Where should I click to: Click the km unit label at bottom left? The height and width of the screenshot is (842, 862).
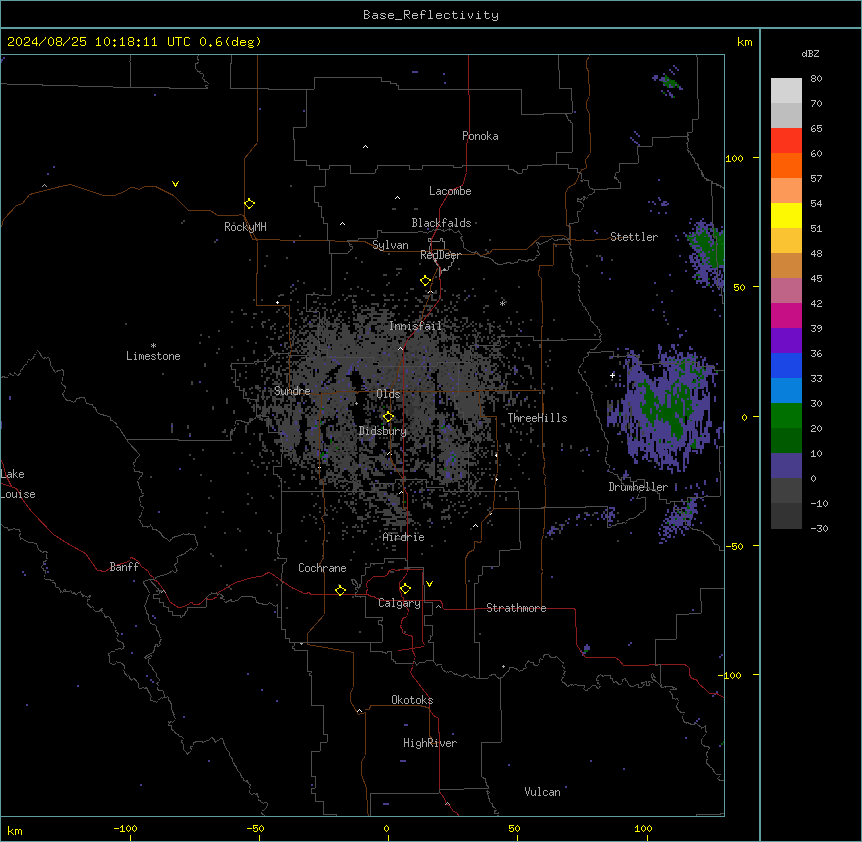click(x=15, y=831)
